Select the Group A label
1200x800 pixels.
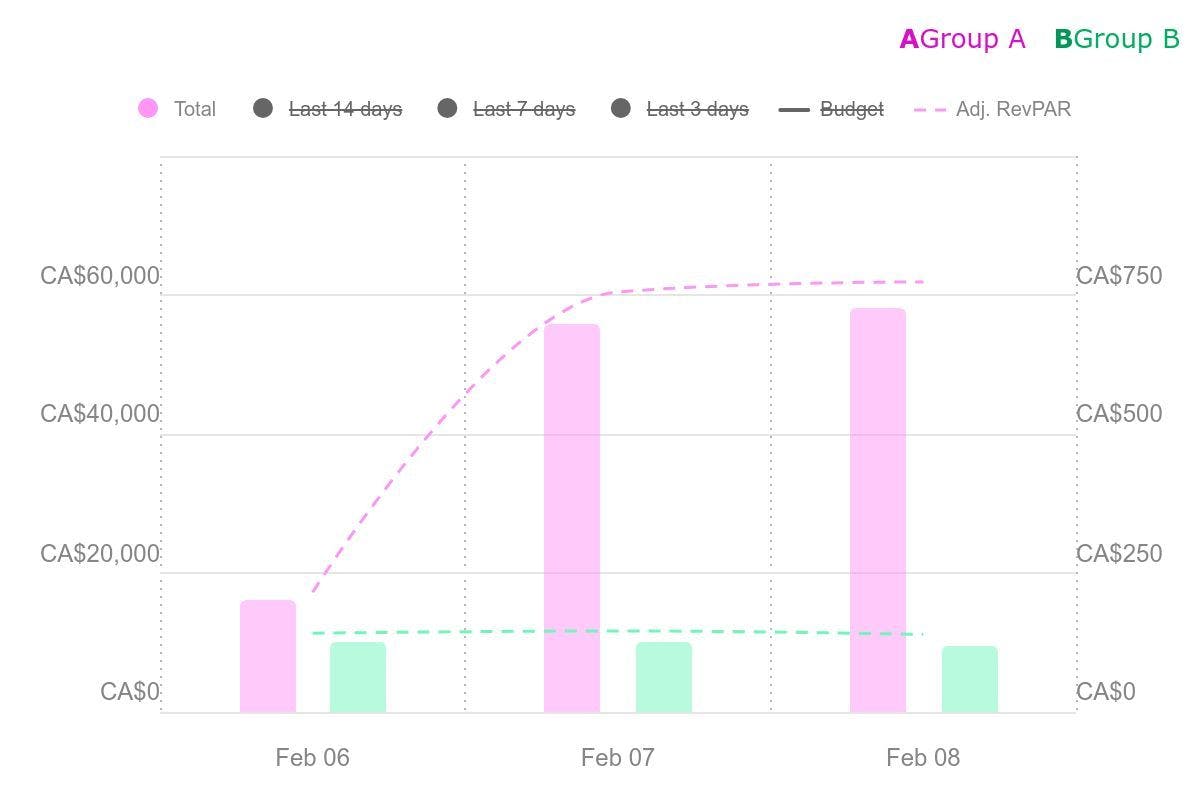(972, 39)
